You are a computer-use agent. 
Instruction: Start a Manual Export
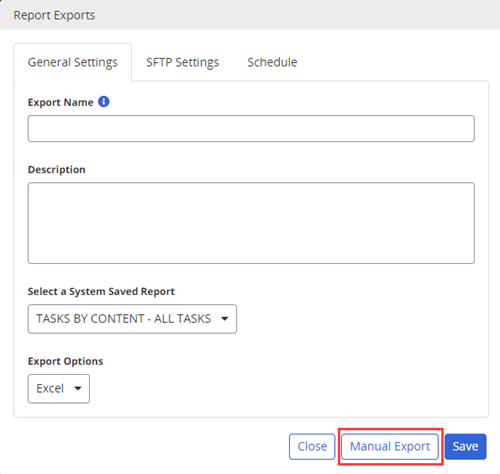coord(390,446)
